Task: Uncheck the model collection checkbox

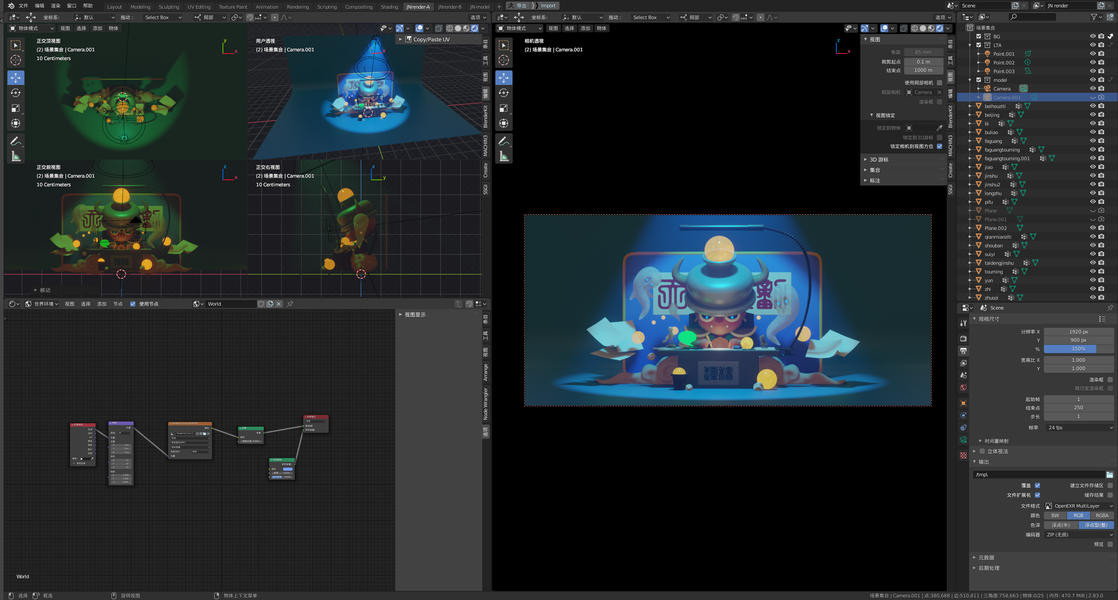Action: (979, 80)
